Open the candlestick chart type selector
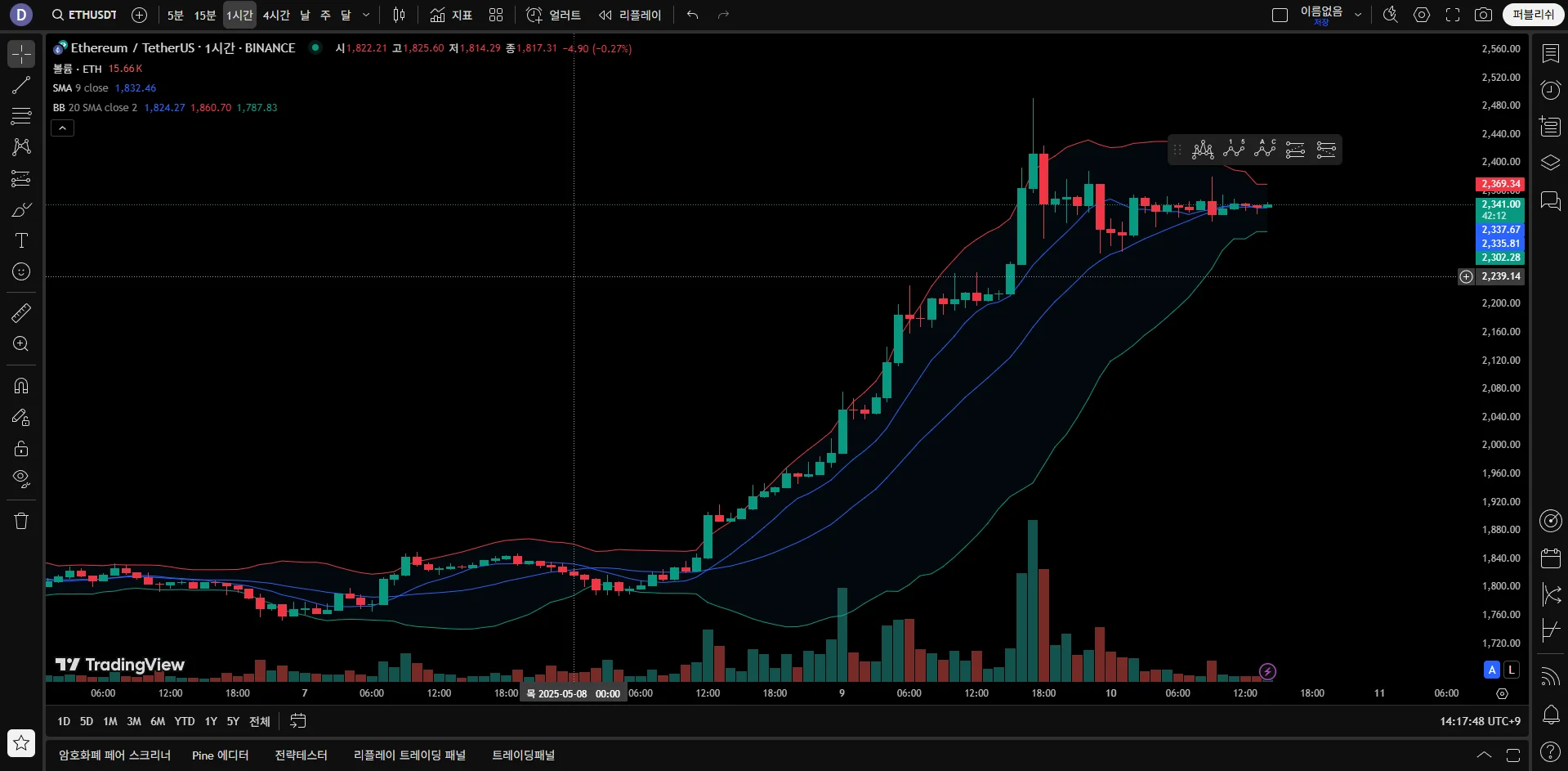This screenshot has height=771, width=1568. (399, 15)
